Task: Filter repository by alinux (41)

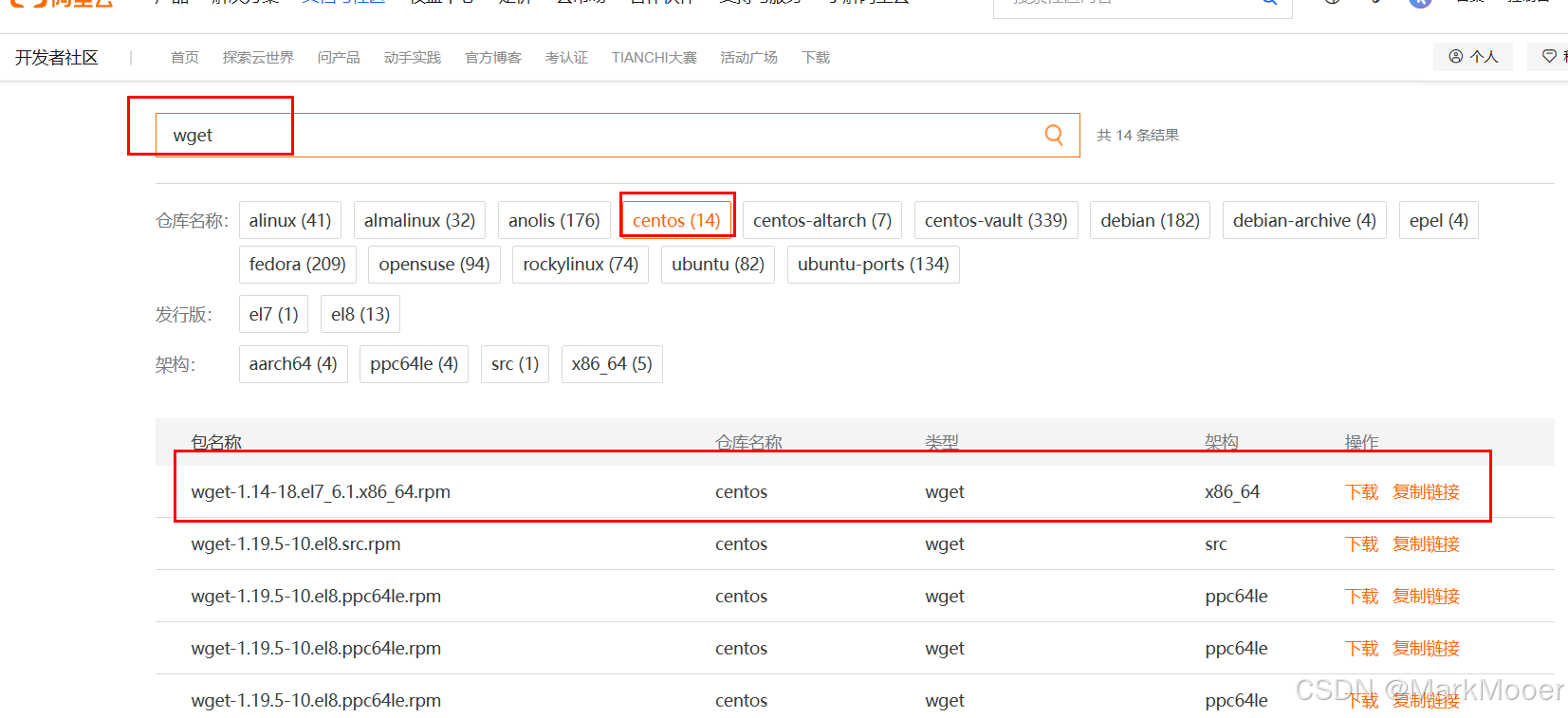Action: coord(290,220)
